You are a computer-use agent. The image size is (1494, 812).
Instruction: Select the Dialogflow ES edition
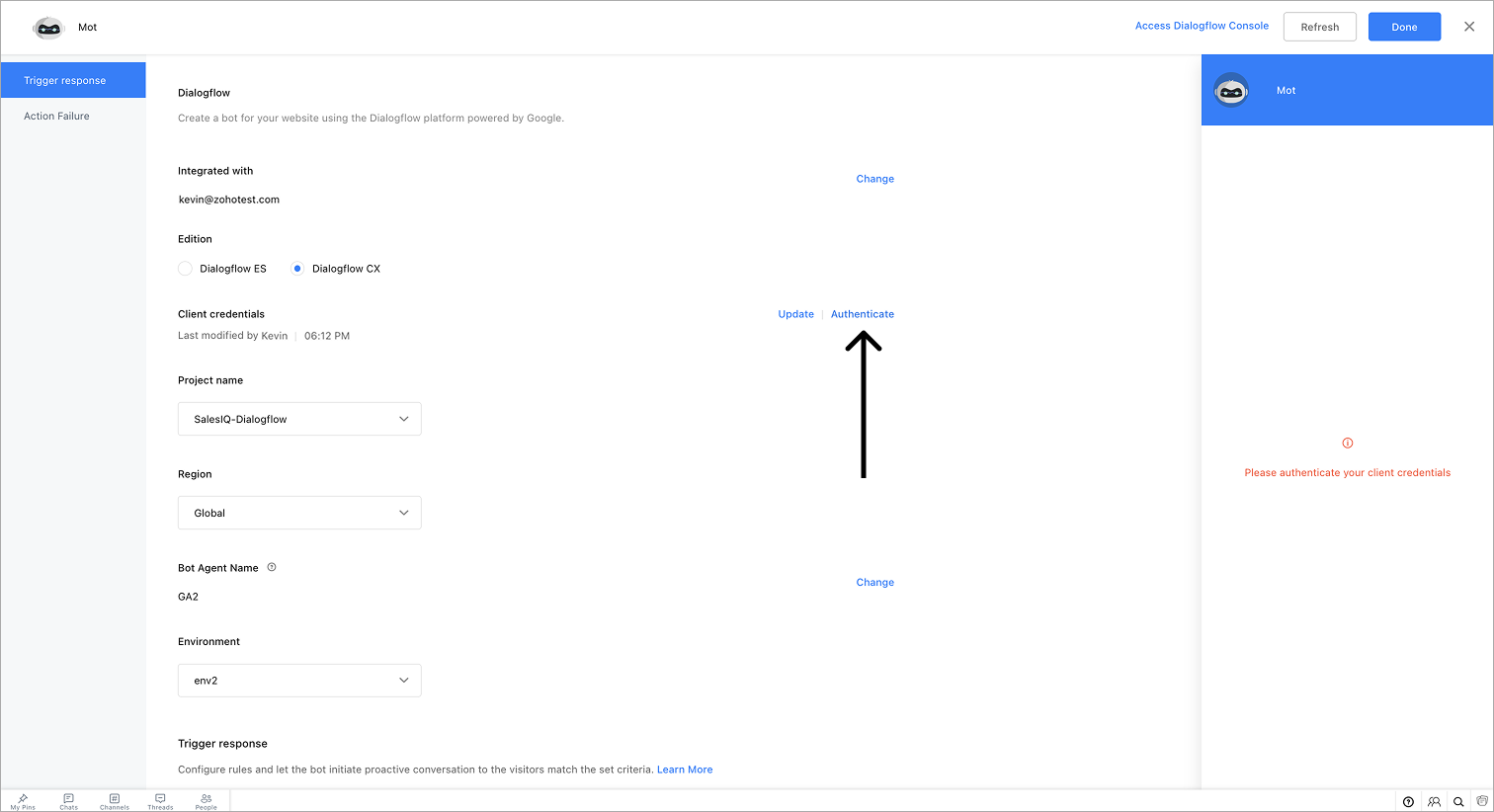point(186,269)
